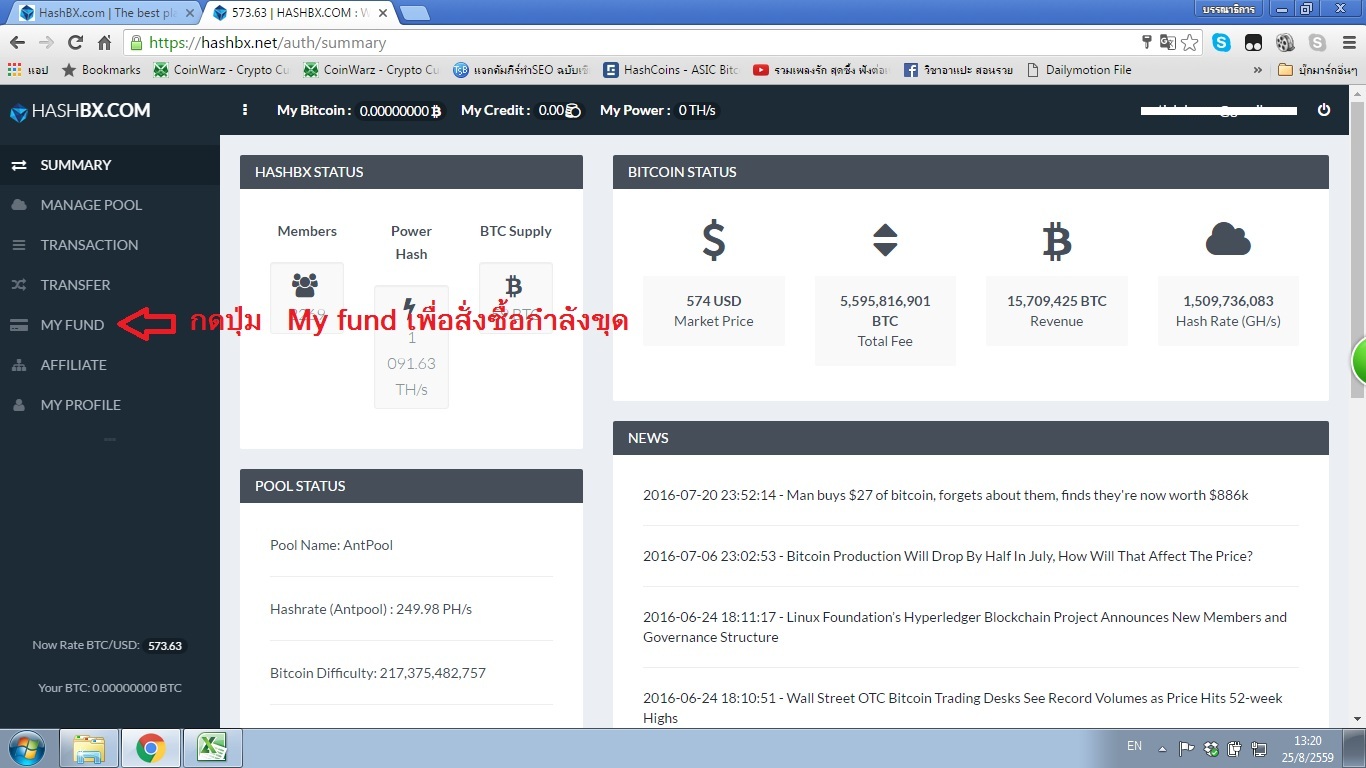Open the Affiliate page

pos(110,365)
